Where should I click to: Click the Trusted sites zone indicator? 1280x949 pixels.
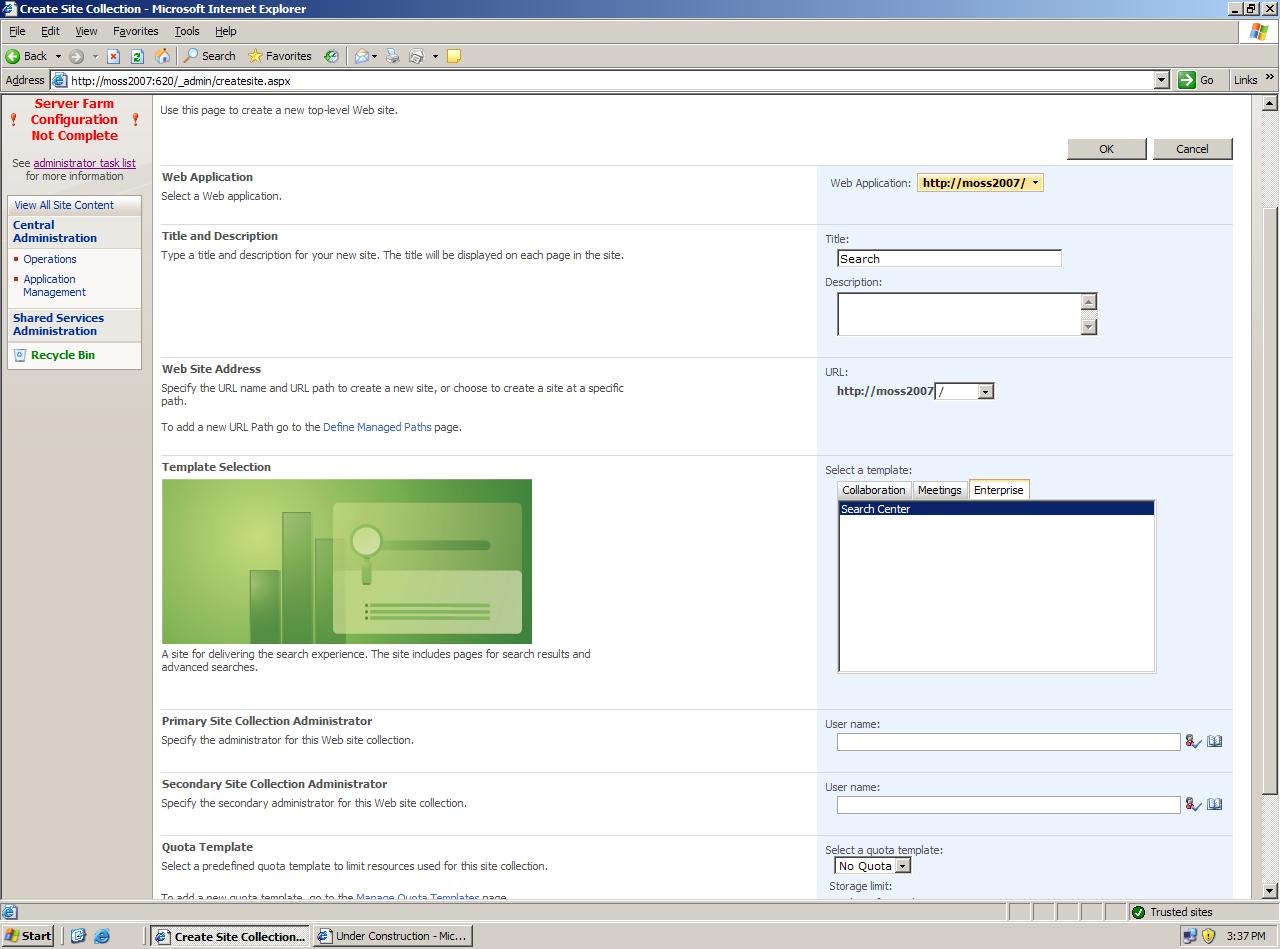[1171, 912]
